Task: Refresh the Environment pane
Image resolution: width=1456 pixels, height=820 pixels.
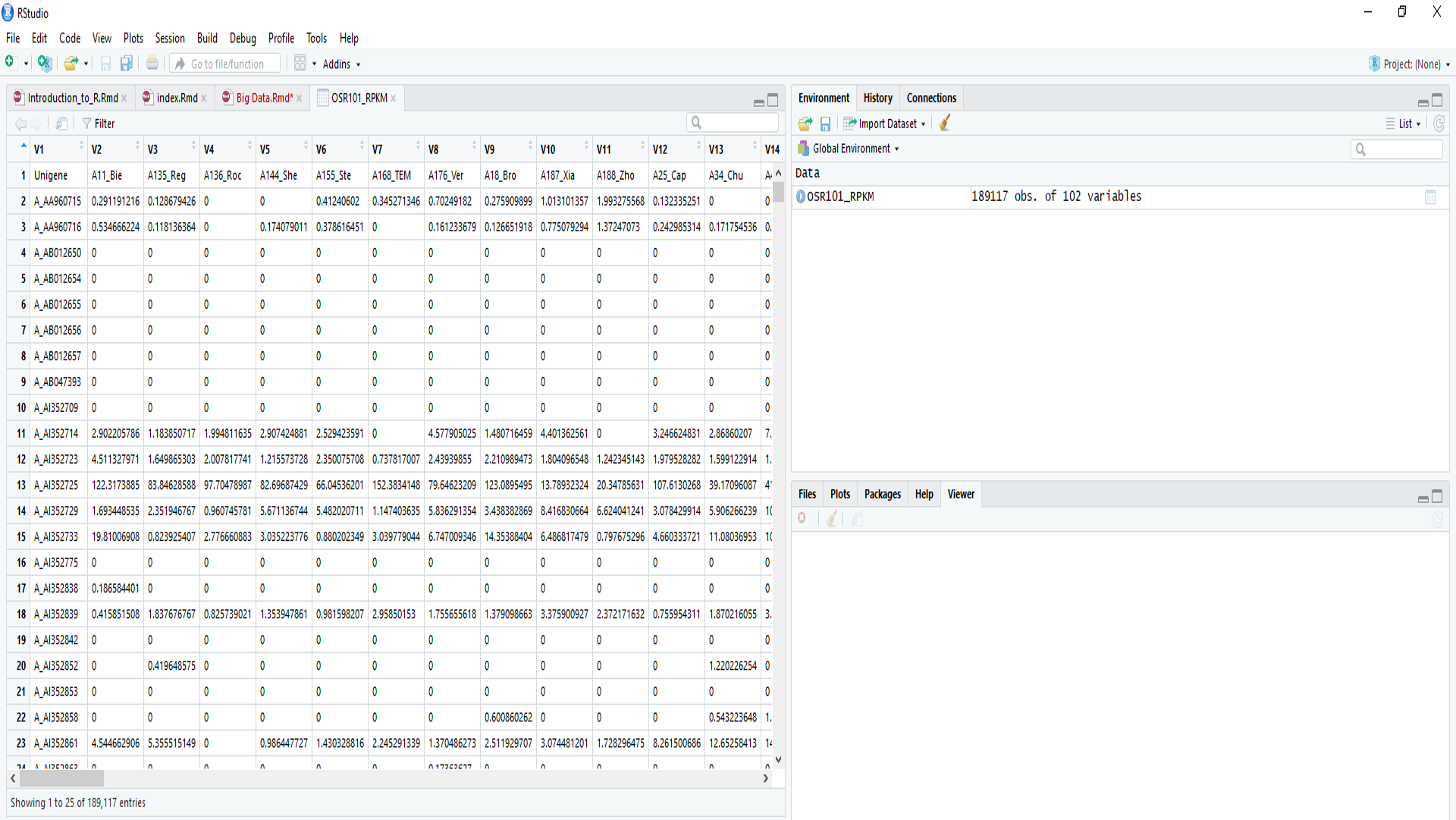Action: 1439,124
